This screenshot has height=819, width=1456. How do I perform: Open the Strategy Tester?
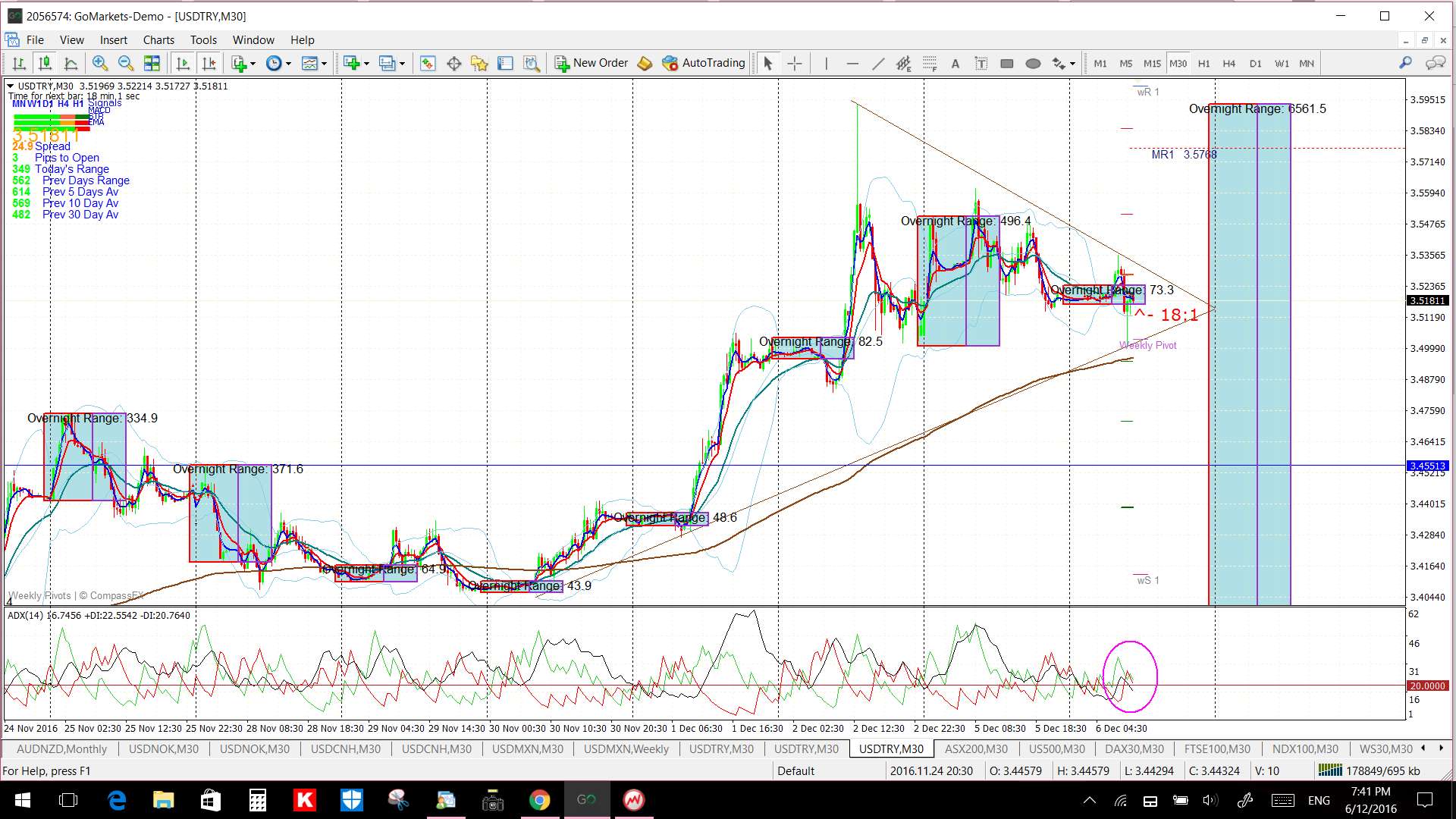532,64
